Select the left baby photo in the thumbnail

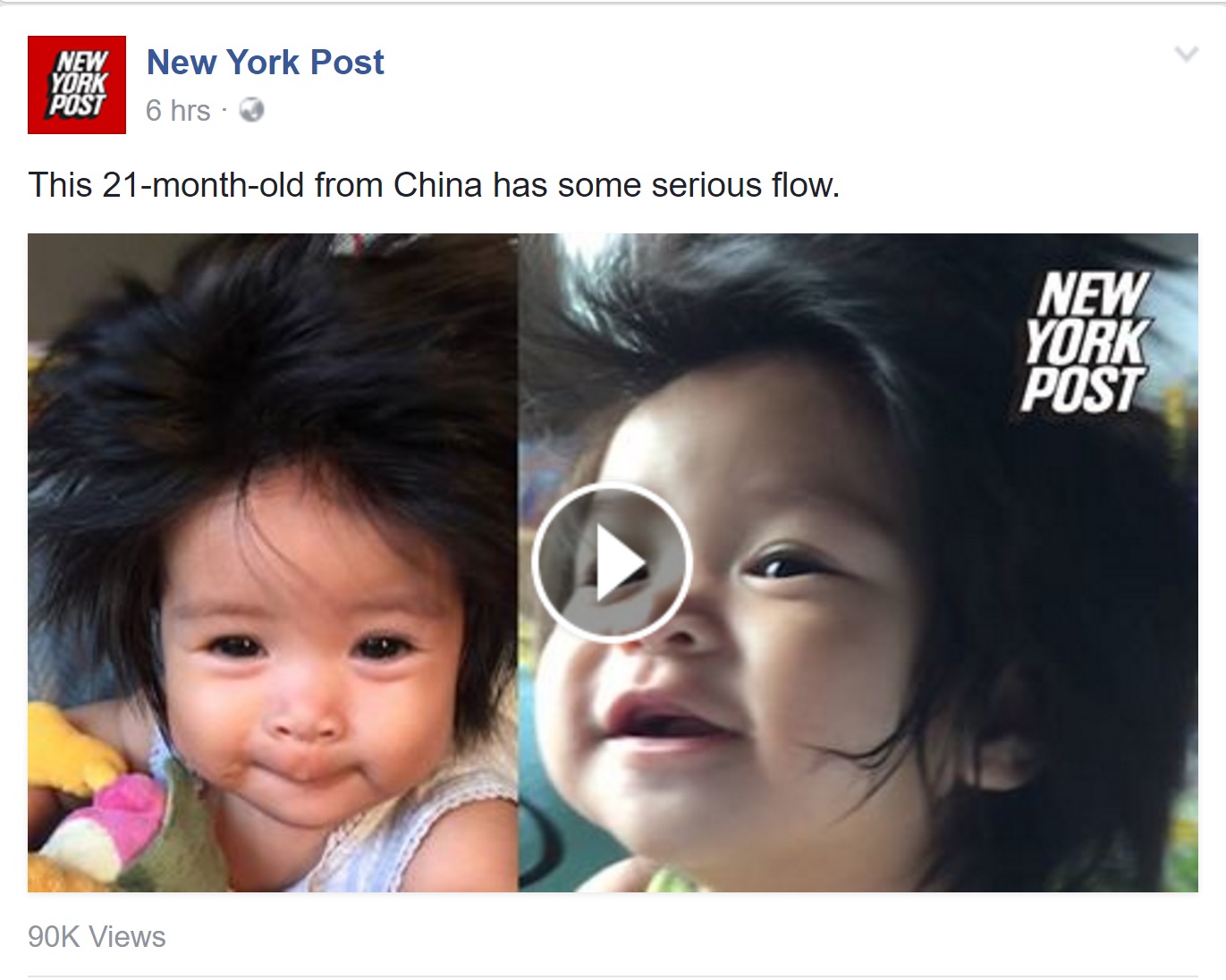coord(273,562)
